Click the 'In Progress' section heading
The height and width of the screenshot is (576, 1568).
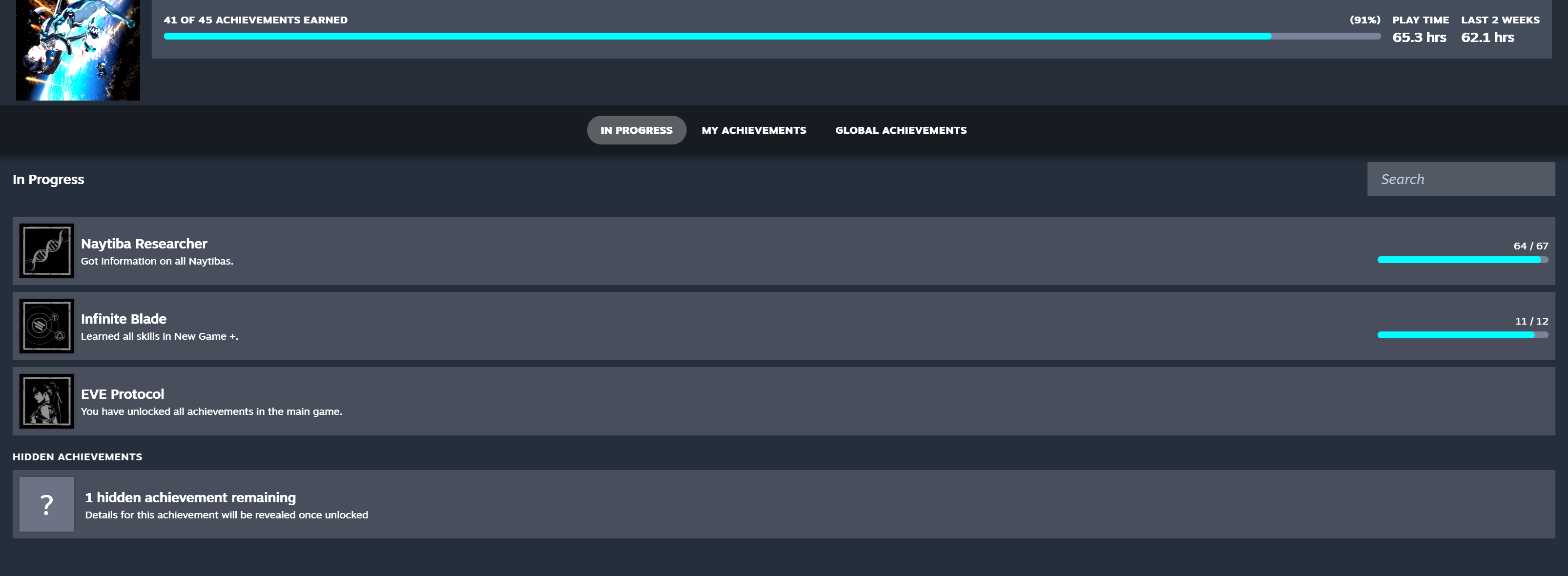49,180
